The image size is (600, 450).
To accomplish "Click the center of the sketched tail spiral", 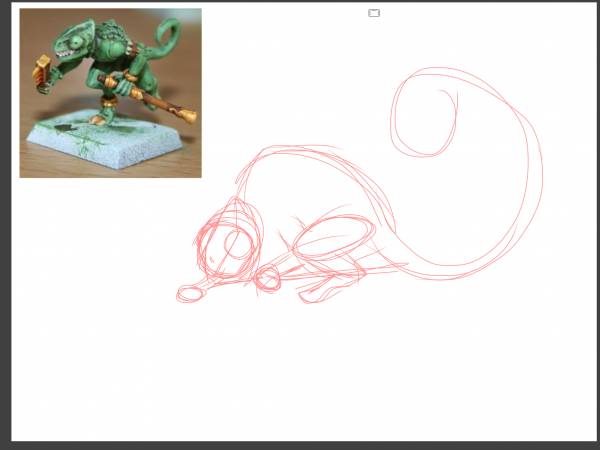I will 425,120.
